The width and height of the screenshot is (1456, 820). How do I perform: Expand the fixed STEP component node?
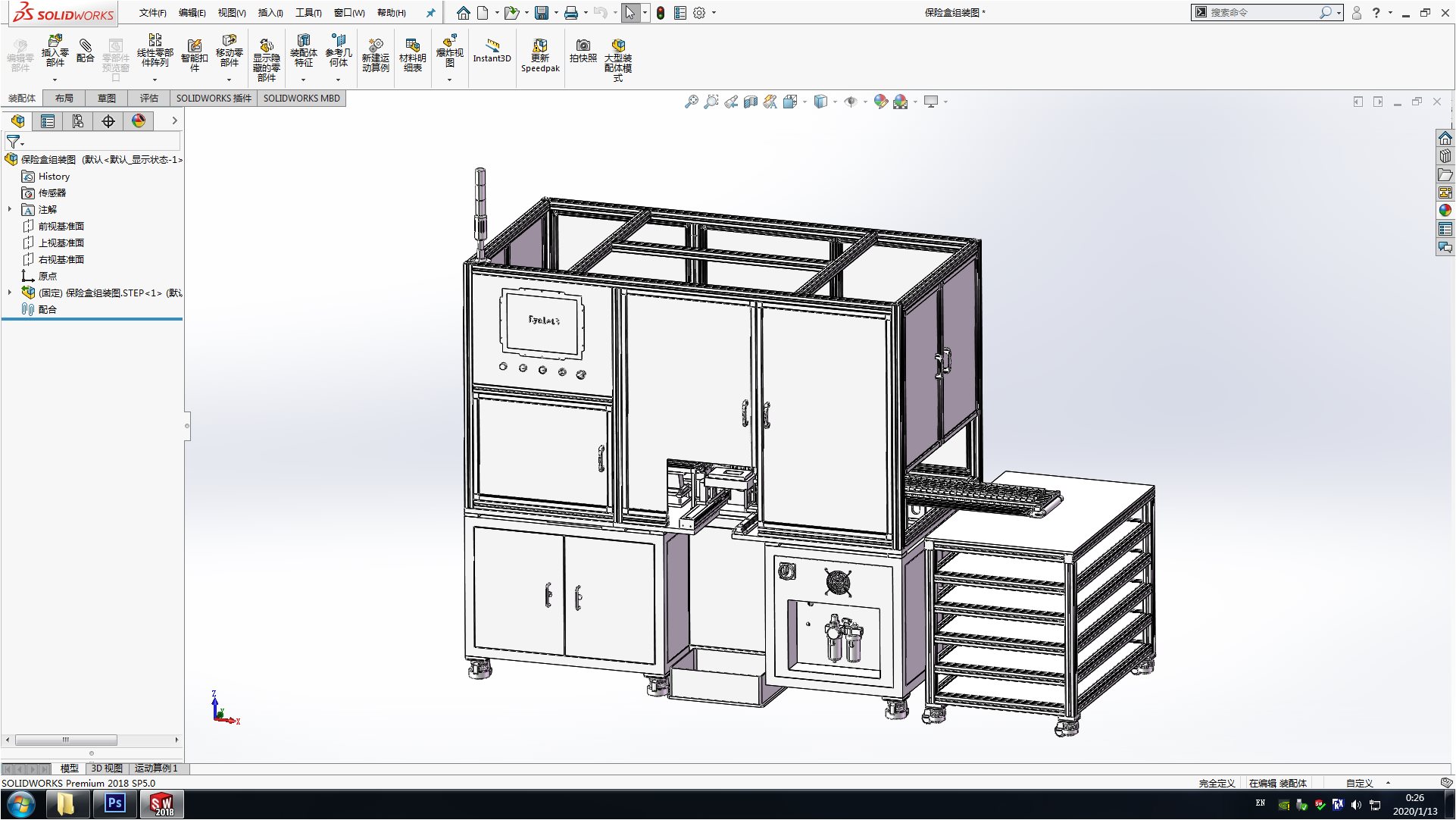(10, 293)
